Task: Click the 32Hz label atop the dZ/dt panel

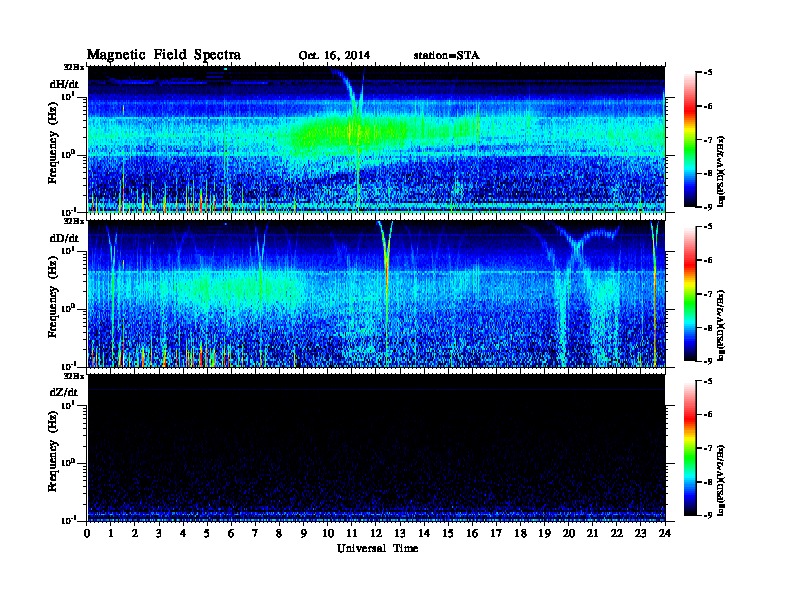Action: pyautogui.click(x=74, y=376)
